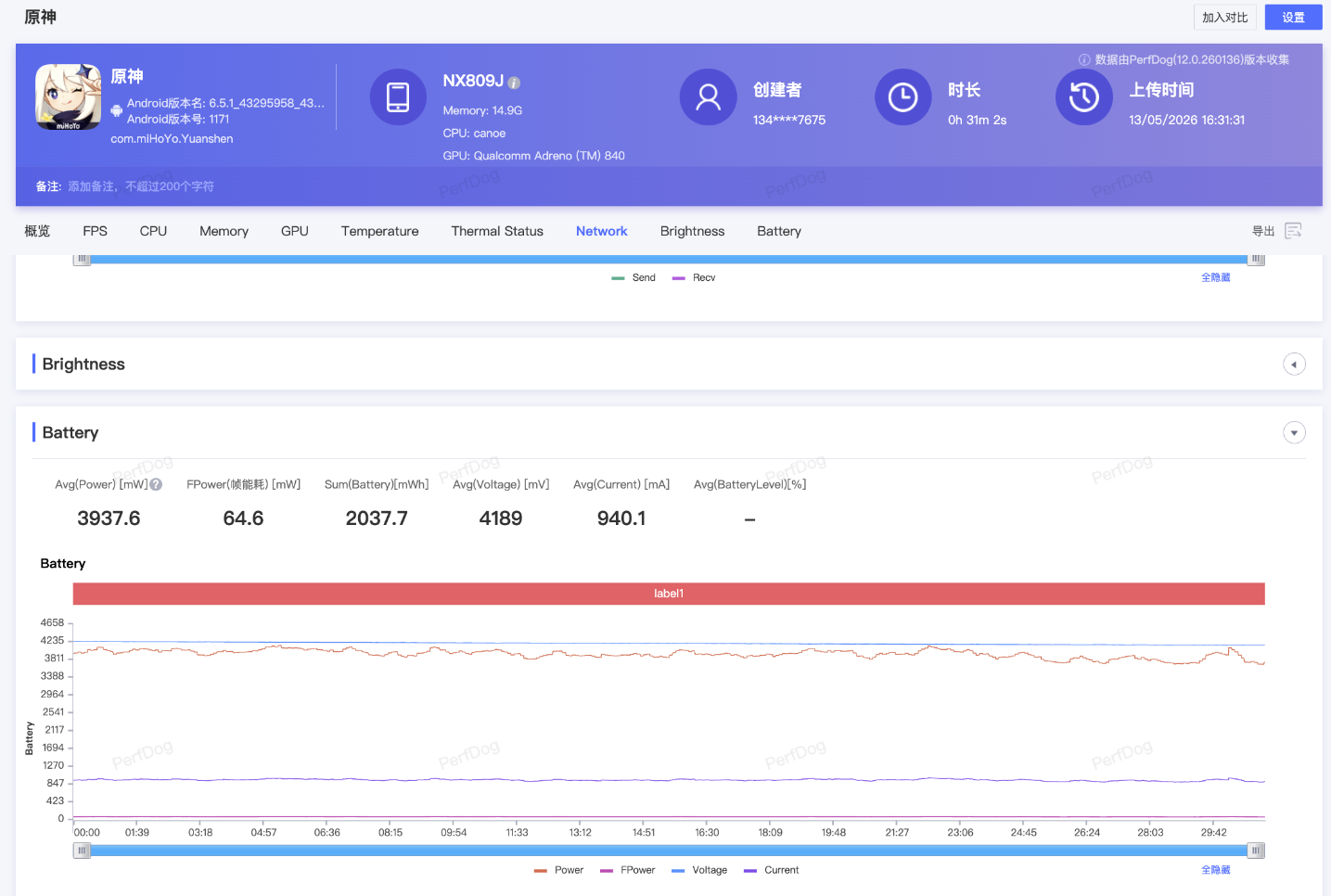Image resolution: width=1331 pixels, height=896 pixels.
Task: Click the export report icon
Action: pyautogui.click(x=1294, y=231)
